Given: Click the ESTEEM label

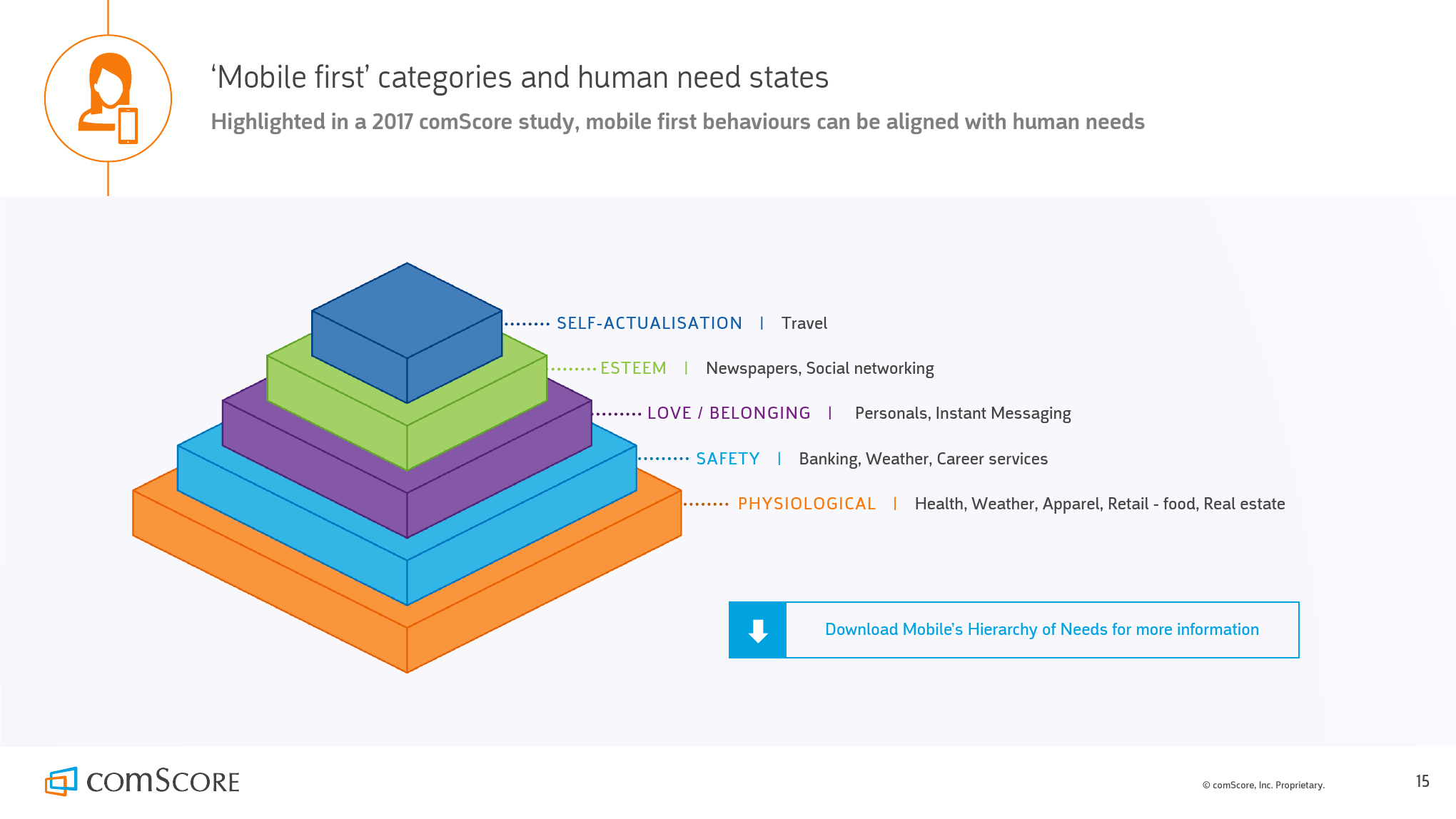Looking at the screenshot, I should pyautogui.click(x=633, y=369).
